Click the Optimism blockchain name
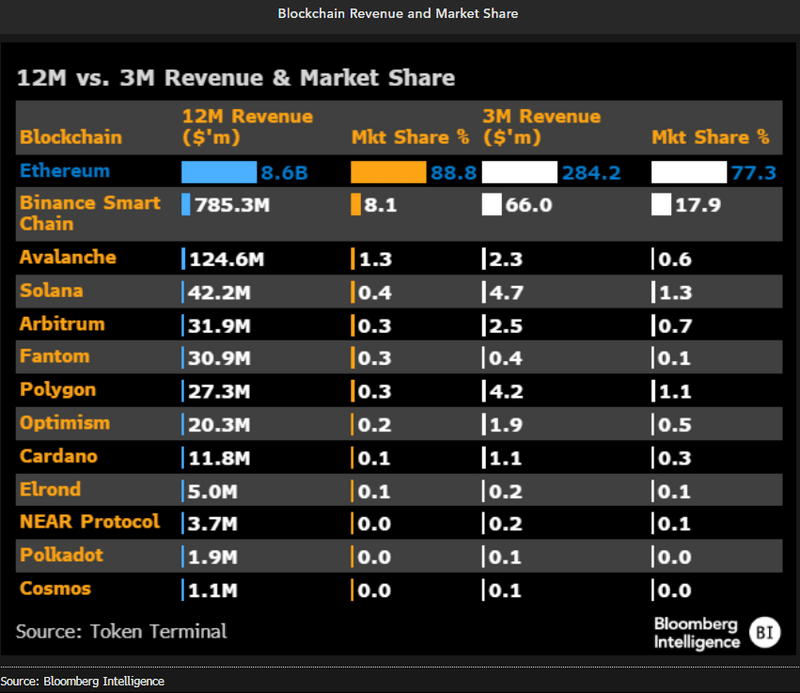The height and width of the screenshot is (693, 800). click(65, 423)
